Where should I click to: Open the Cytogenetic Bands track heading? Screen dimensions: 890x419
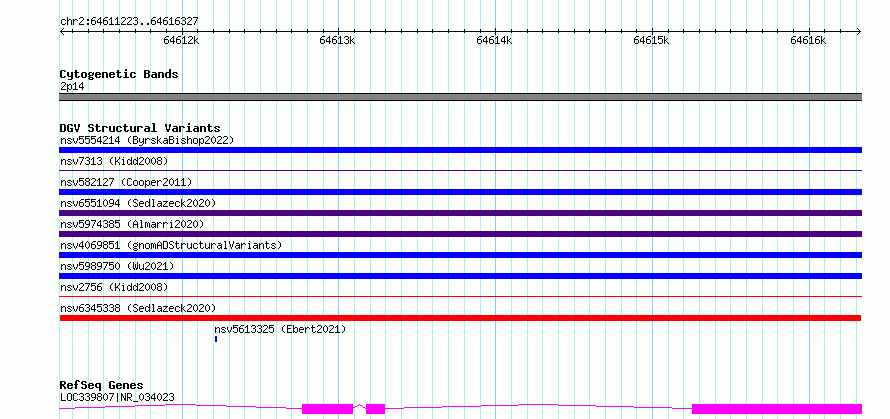(119, 74)
